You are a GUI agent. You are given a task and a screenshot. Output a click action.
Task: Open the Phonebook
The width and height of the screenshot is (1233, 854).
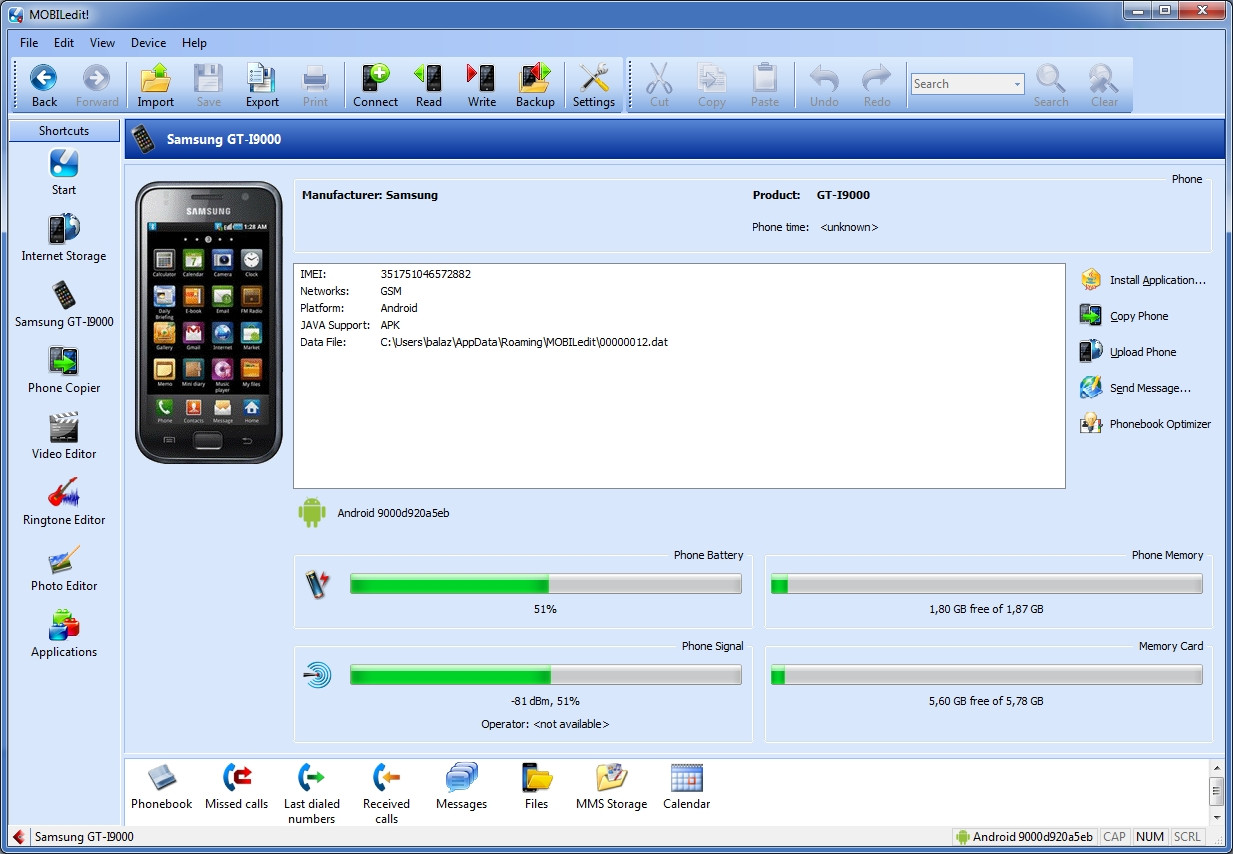[162, 787]
